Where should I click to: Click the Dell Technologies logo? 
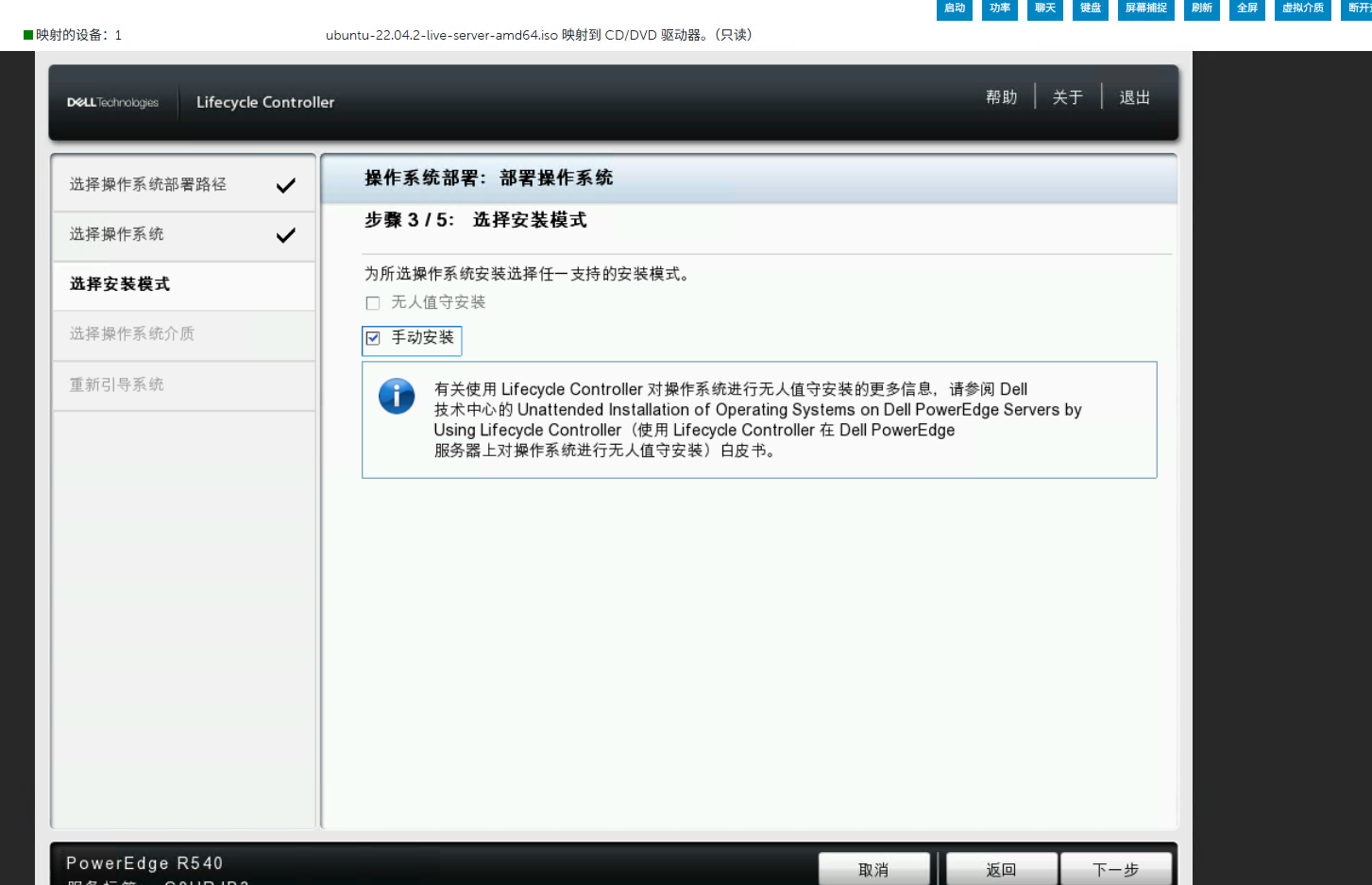pyautogui.click(x=112, y=102)
